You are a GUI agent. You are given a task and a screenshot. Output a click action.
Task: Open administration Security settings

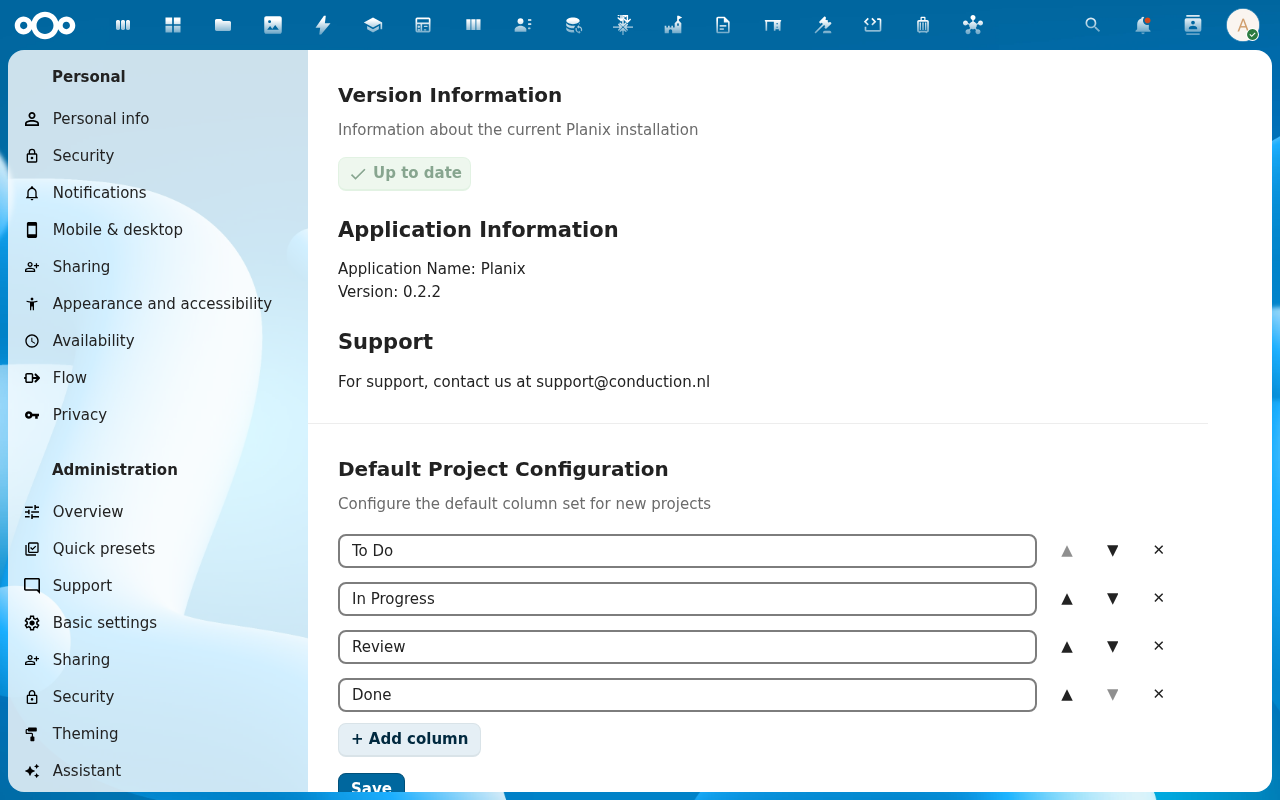pyautogui.click(x=158, y=697)
